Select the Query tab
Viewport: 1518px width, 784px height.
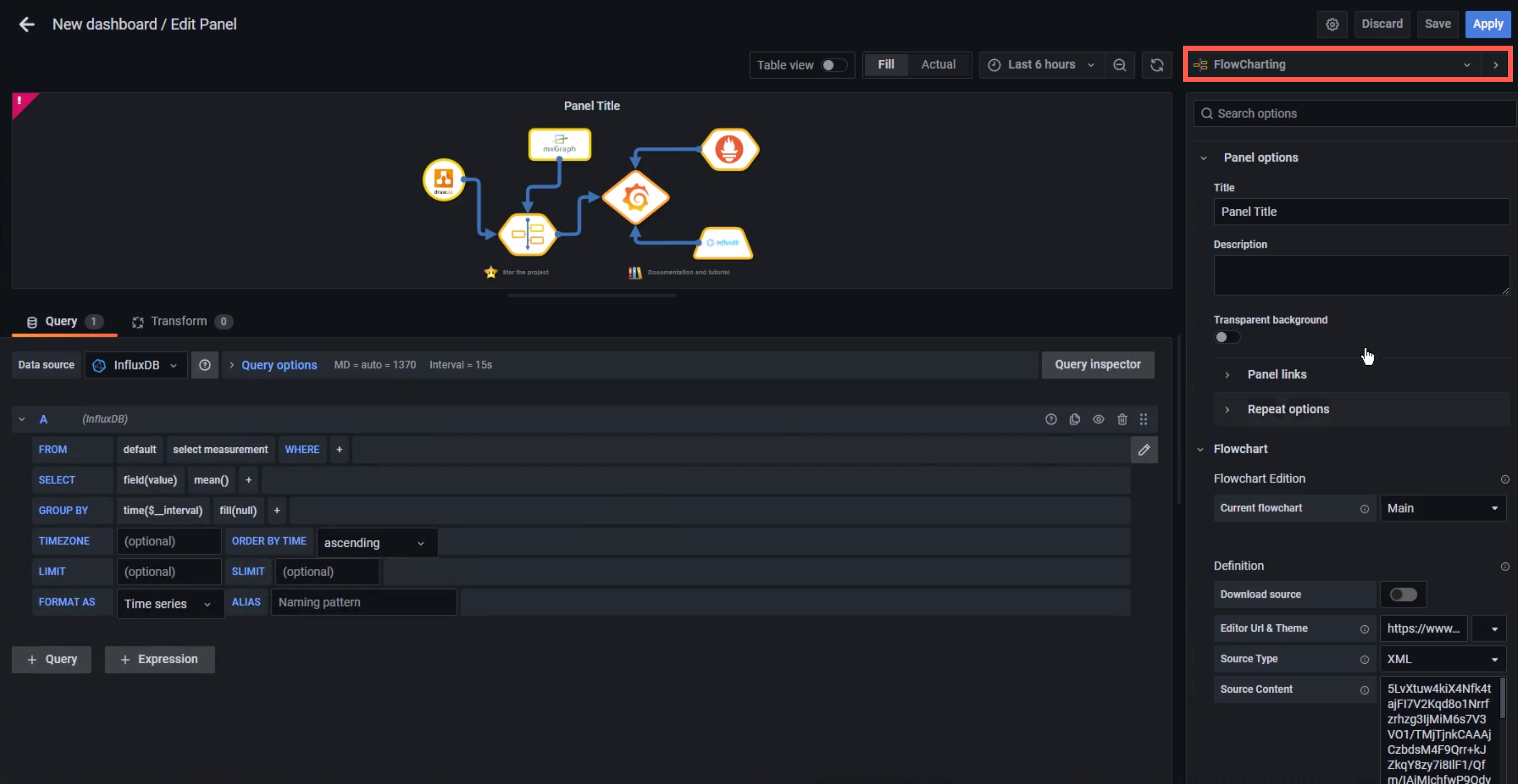click(x=62, y=320)
